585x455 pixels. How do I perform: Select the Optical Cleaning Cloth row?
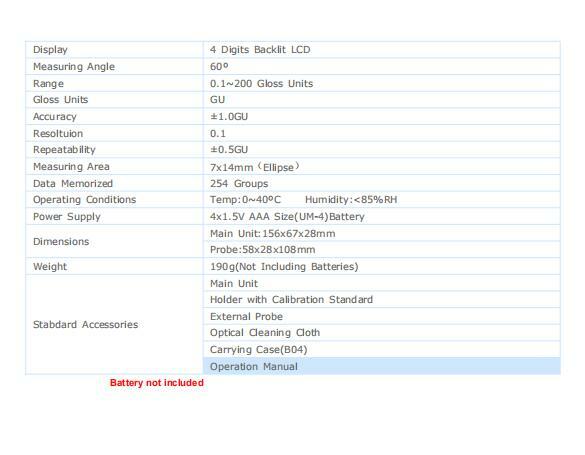point(382,333)
